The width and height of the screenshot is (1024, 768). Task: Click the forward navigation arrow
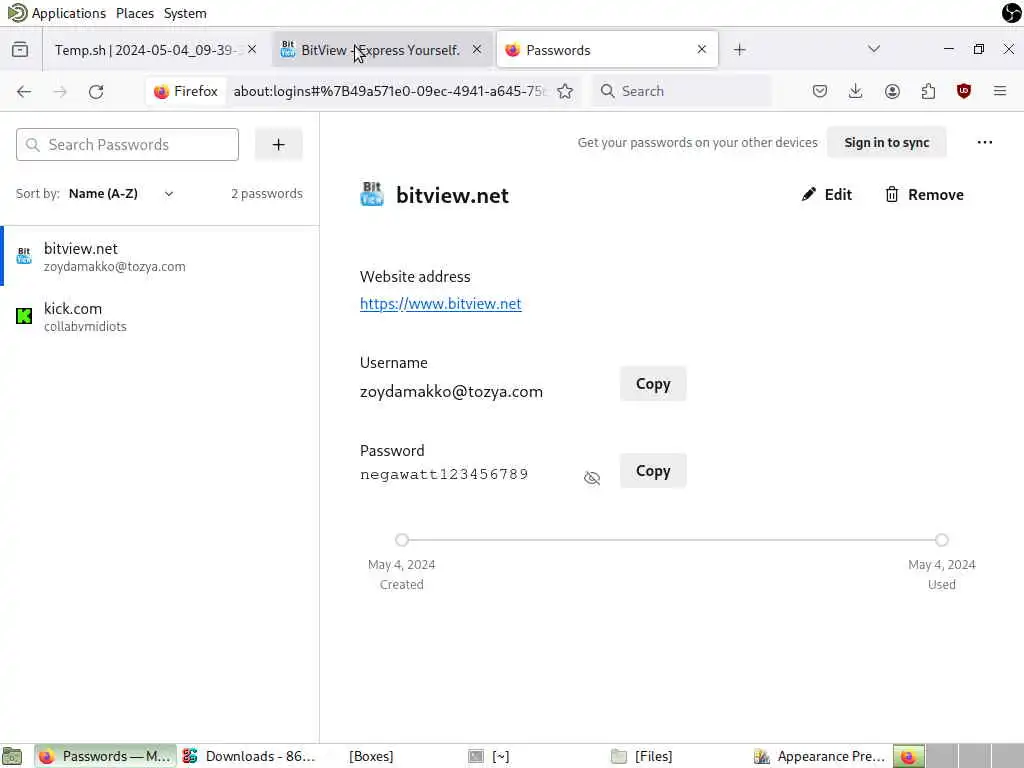click(x=60, y=91)
